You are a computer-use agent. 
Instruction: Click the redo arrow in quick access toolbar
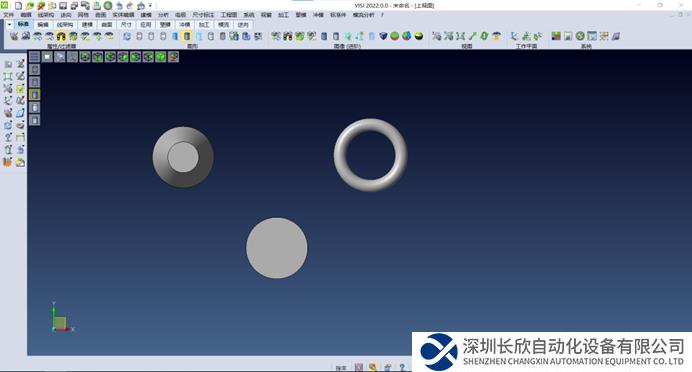(x=130, y=6)
